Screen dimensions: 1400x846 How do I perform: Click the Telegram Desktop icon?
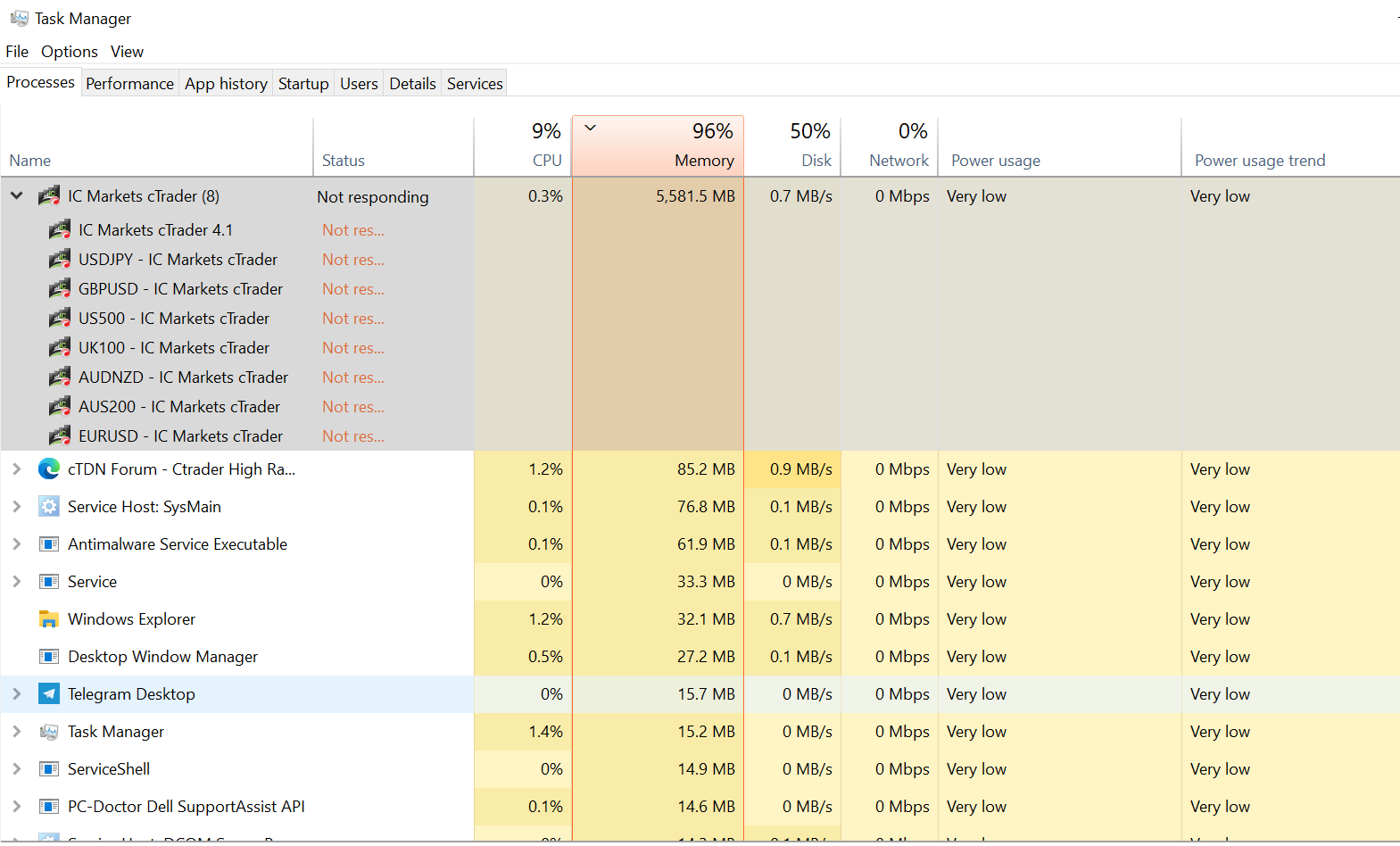pos(49,694)
